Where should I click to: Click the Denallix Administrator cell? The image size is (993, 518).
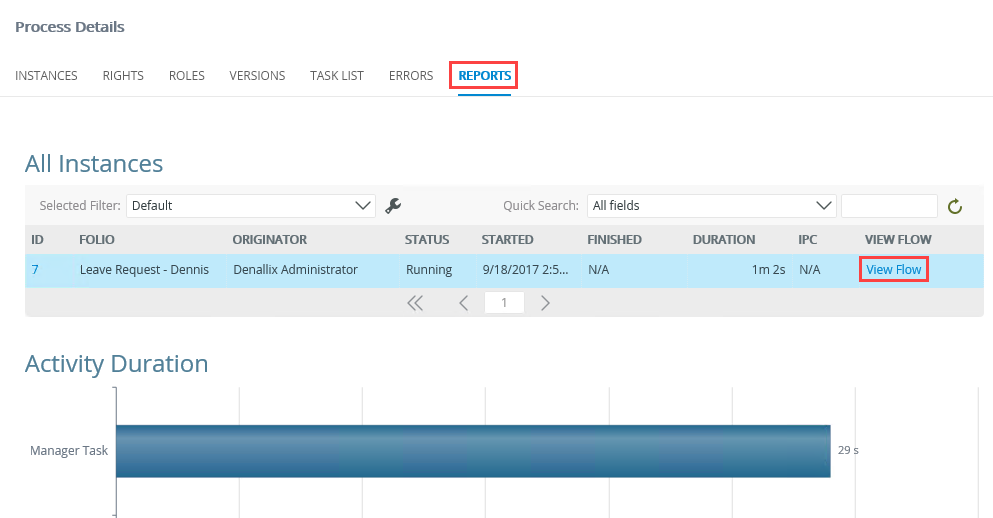tap(295, 270)
